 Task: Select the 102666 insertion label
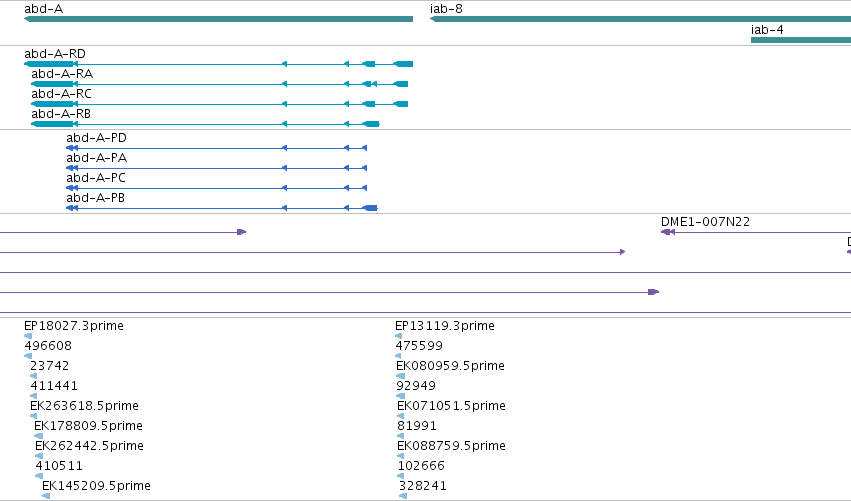tap(421, 466)
